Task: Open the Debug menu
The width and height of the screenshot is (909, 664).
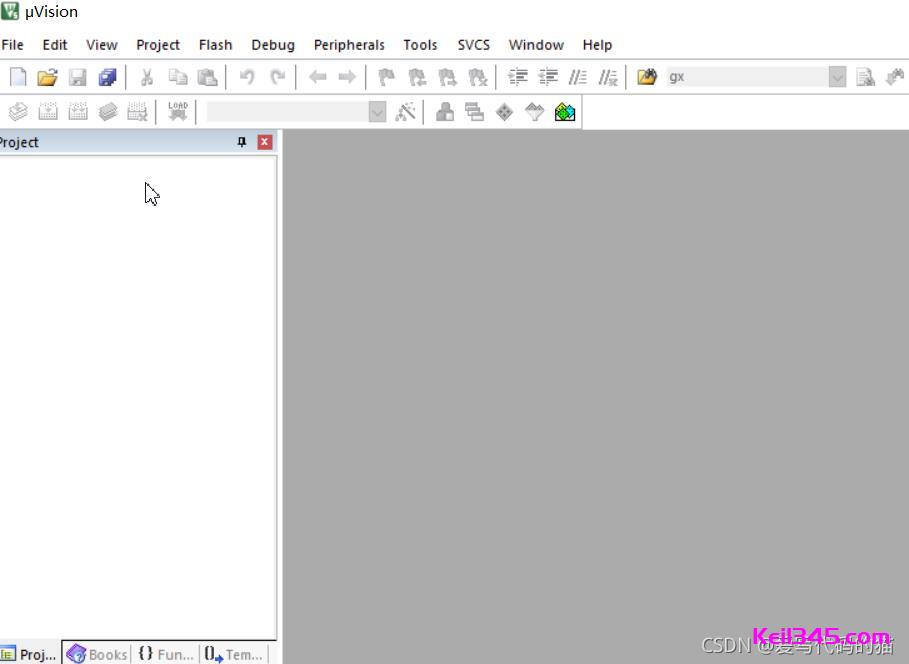Action: 273,45
